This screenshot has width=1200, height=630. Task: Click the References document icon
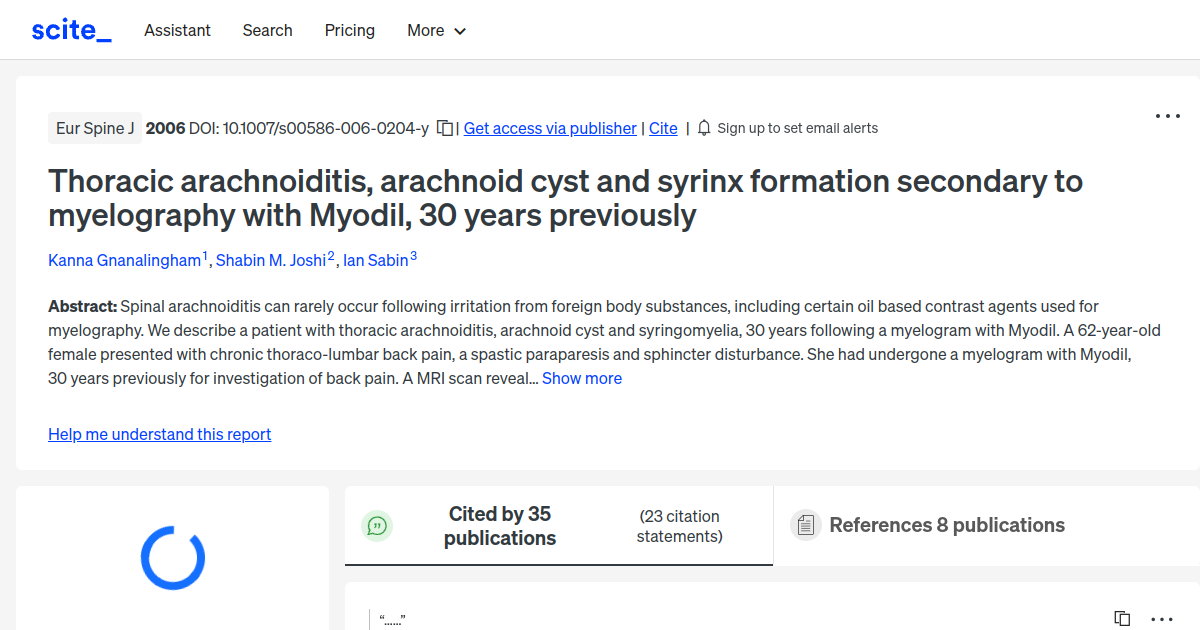coord(805,525)
